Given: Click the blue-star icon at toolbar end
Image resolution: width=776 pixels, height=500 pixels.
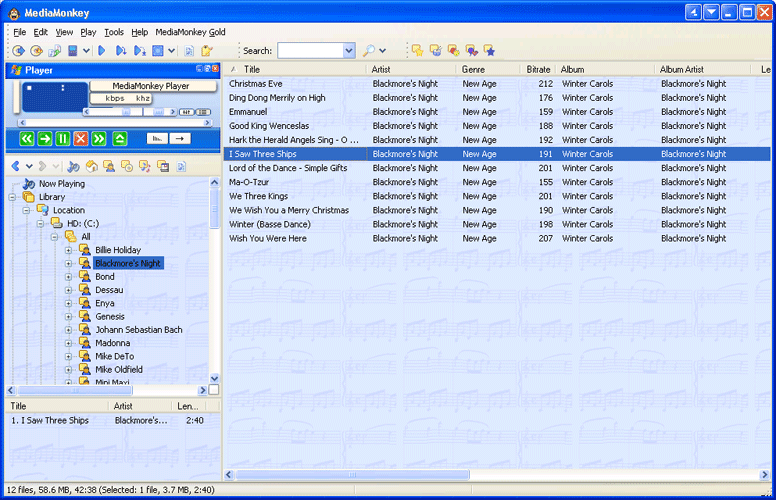Looking at the screenshot, I should click(489, 50).
